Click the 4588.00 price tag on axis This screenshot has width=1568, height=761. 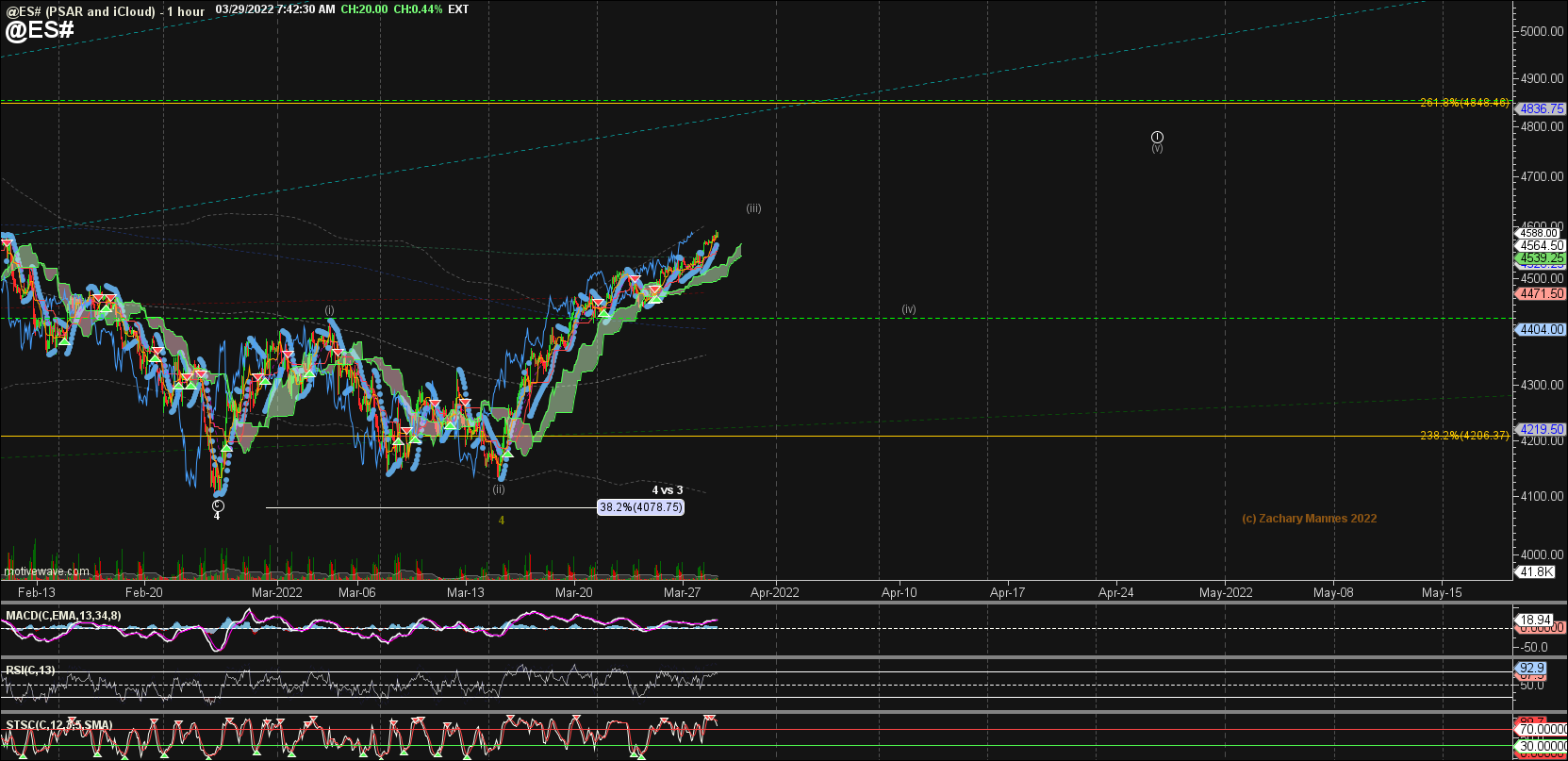[x=1540, y=233]
